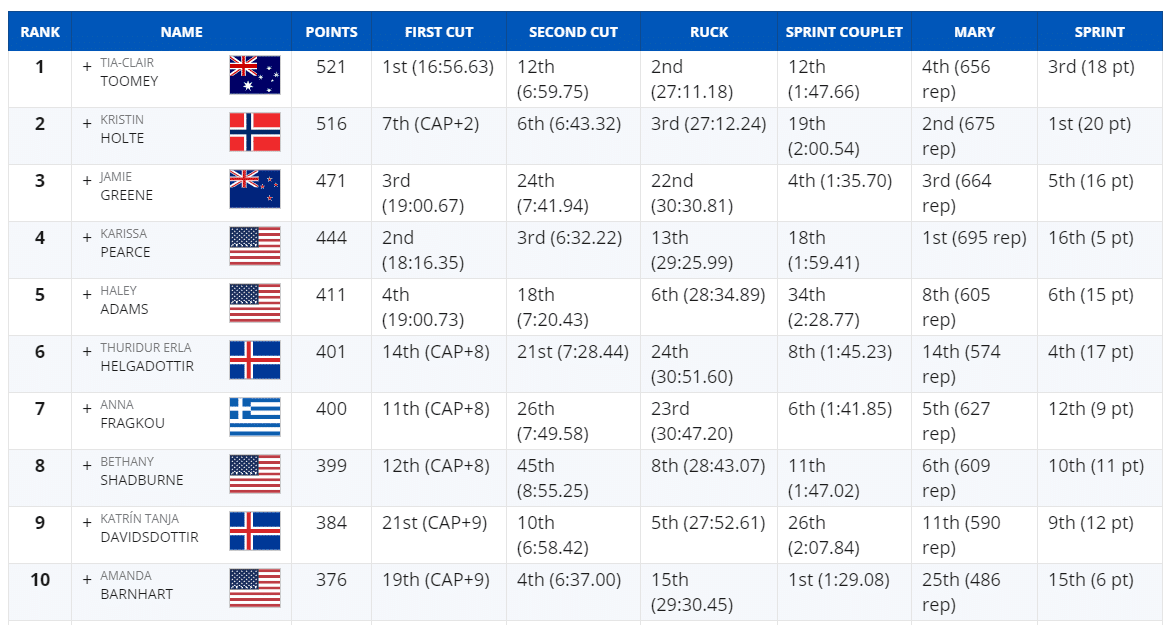Expand Tia-Clair Toomey's row with plus sign
Screen dimensions: 1168x625
(87, 66)
